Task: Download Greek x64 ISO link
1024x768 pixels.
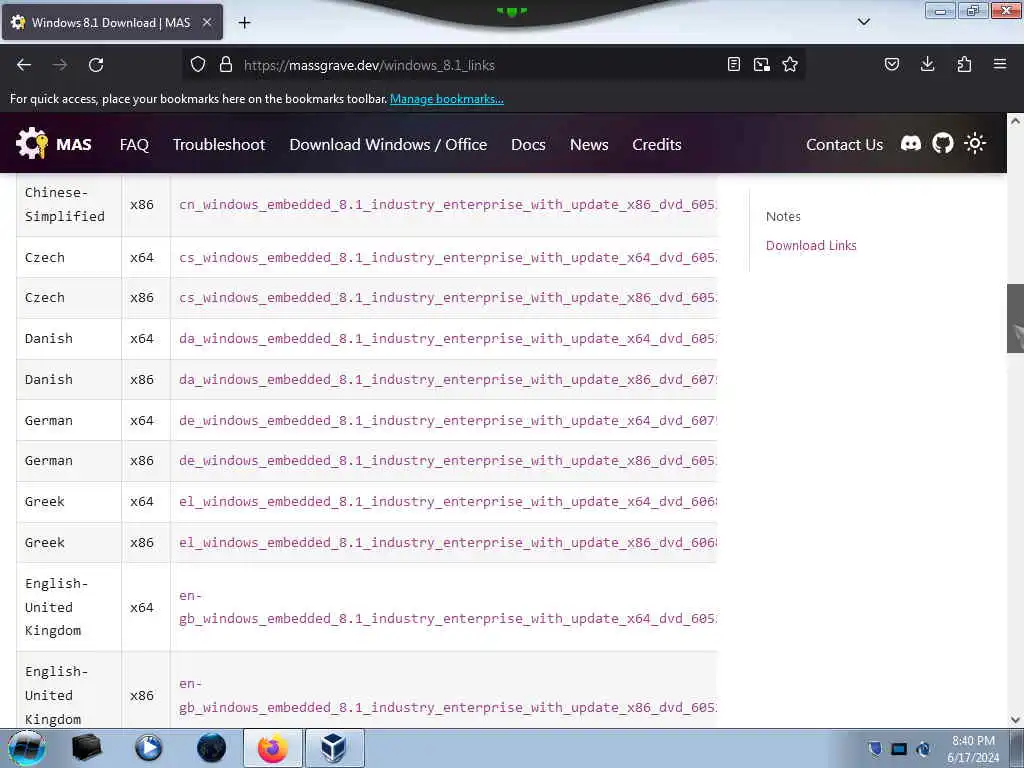Action: [447, 502]
